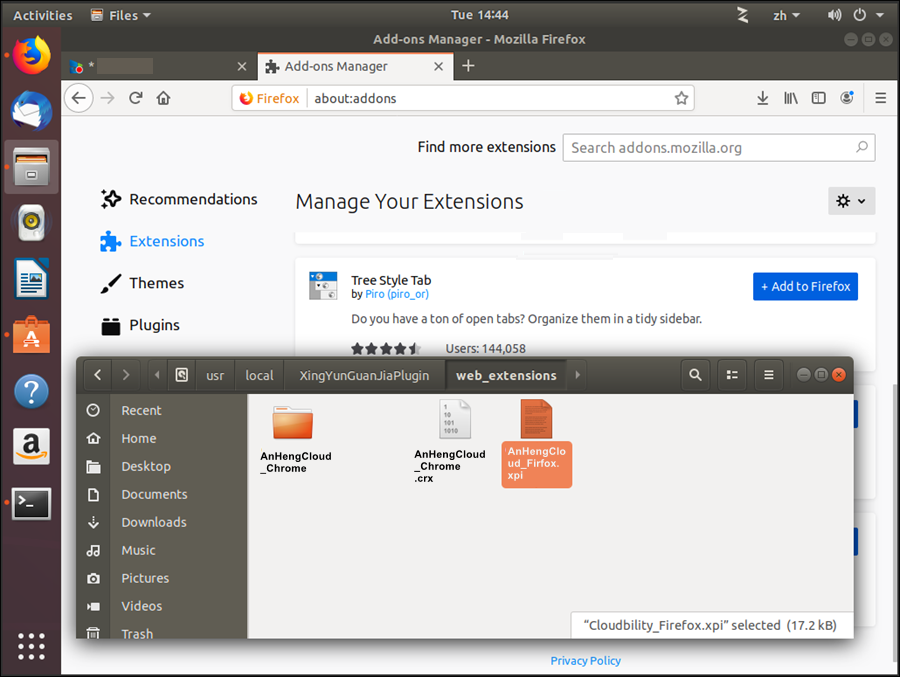Open Ubuntu Software from the dock
The height and width of the screenshot is (677, 900).
[x=32, y=335]
